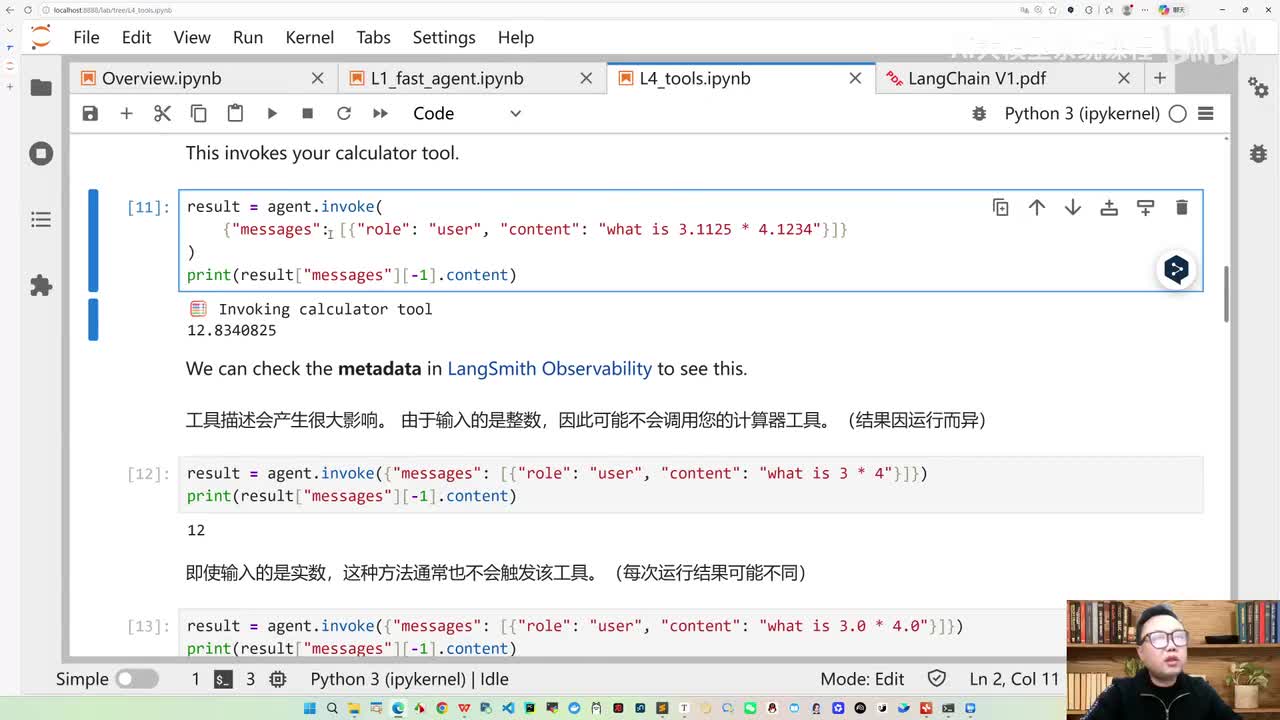
Task: Cut the selected cell with scissors icon
Action: point(162,113)
